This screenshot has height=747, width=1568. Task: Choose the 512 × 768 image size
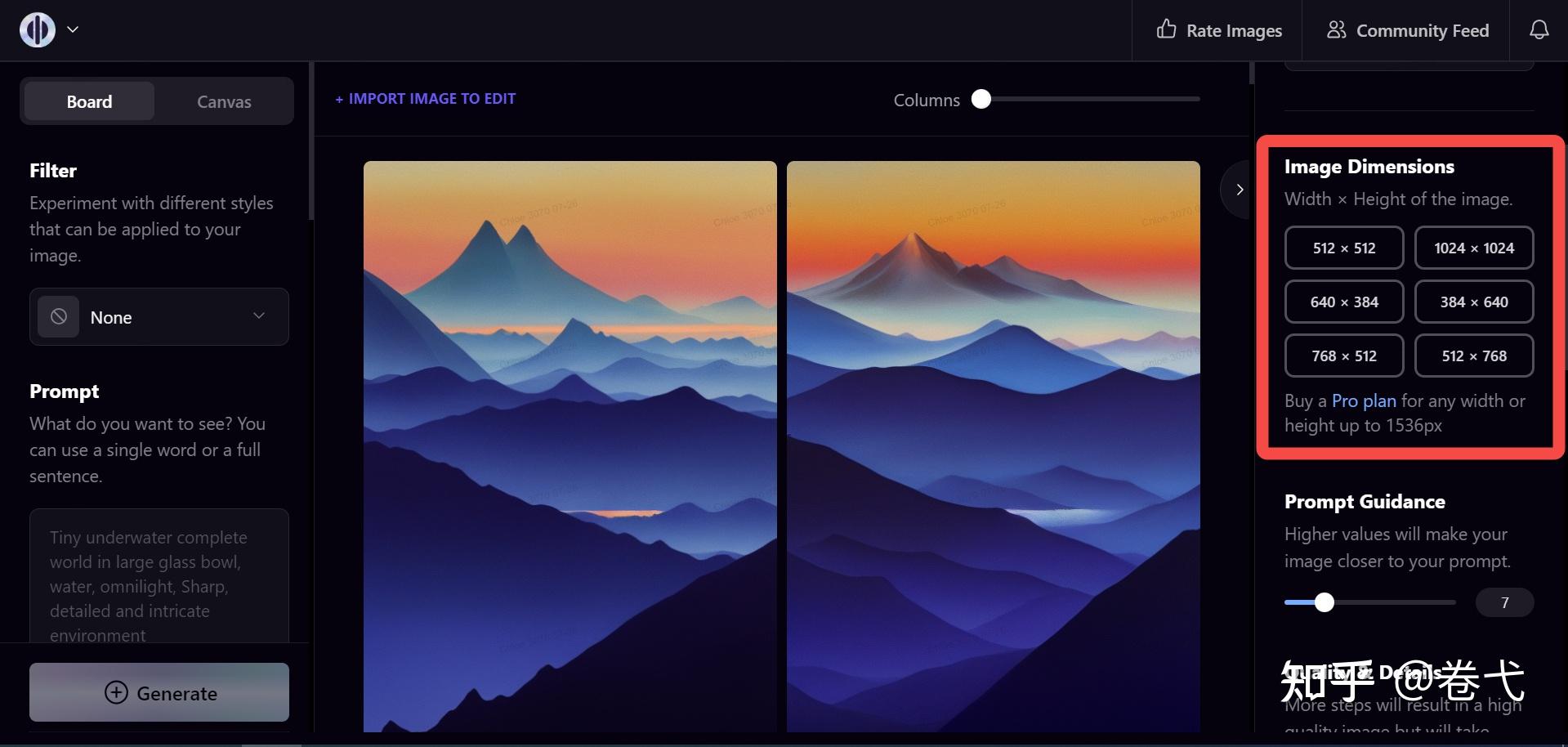coord(1474,356)
